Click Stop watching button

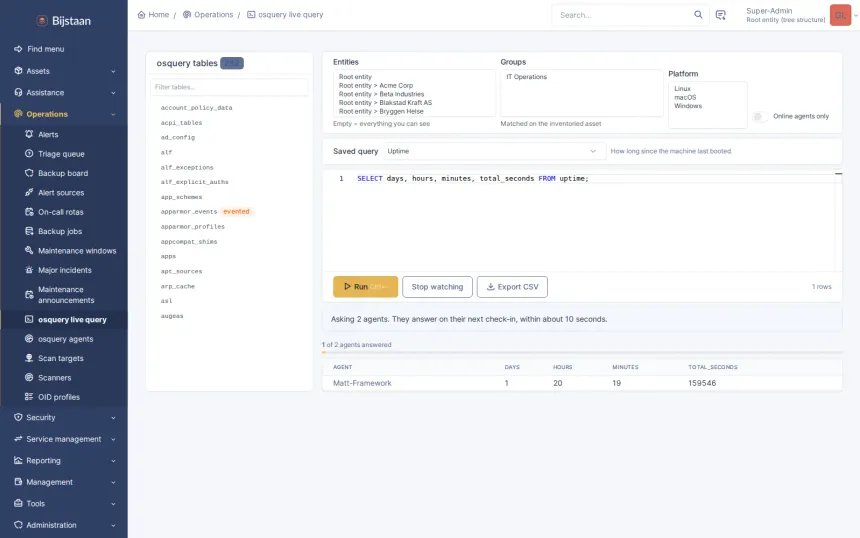click(x=437, y=287)
